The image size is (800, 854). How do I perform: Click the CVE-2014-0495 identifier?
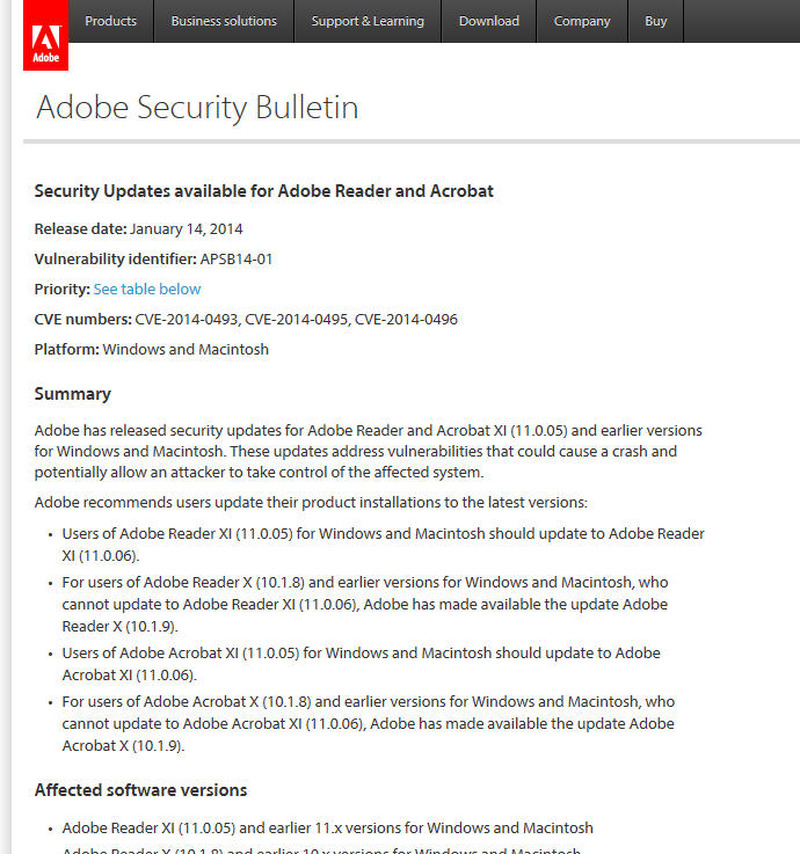[297, 319]
